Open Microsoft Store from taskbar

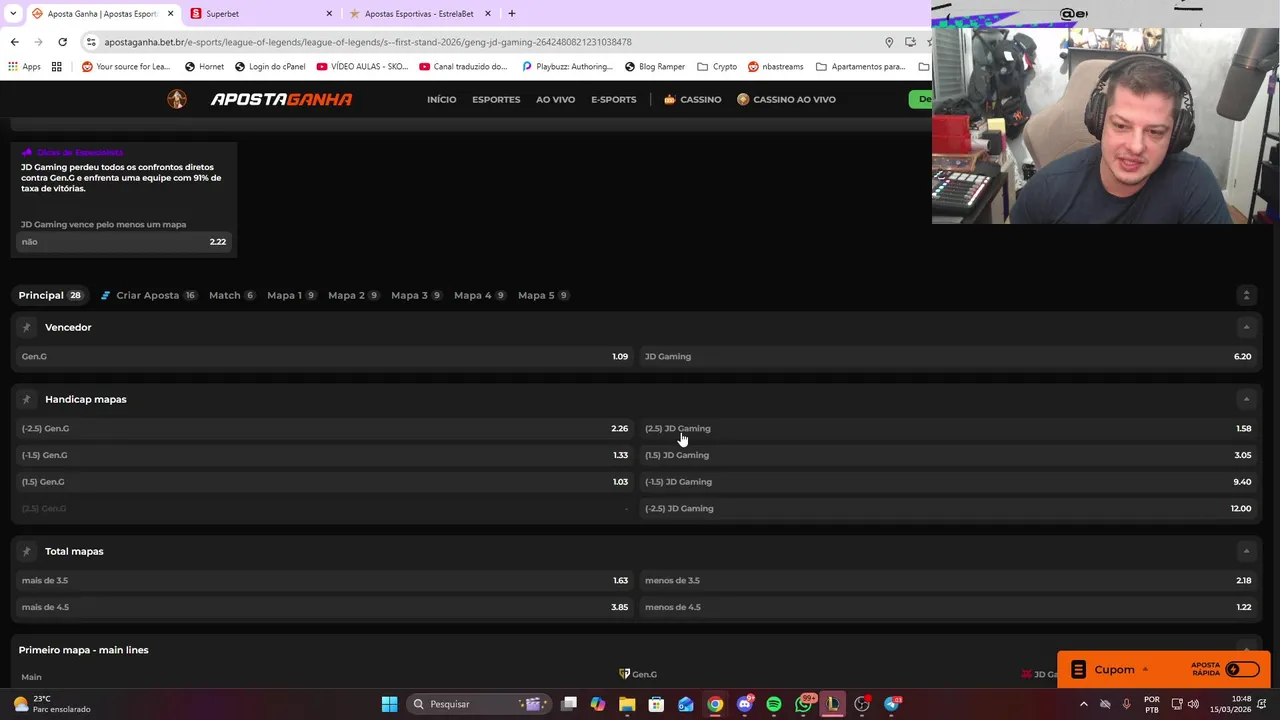click(656, 704)
